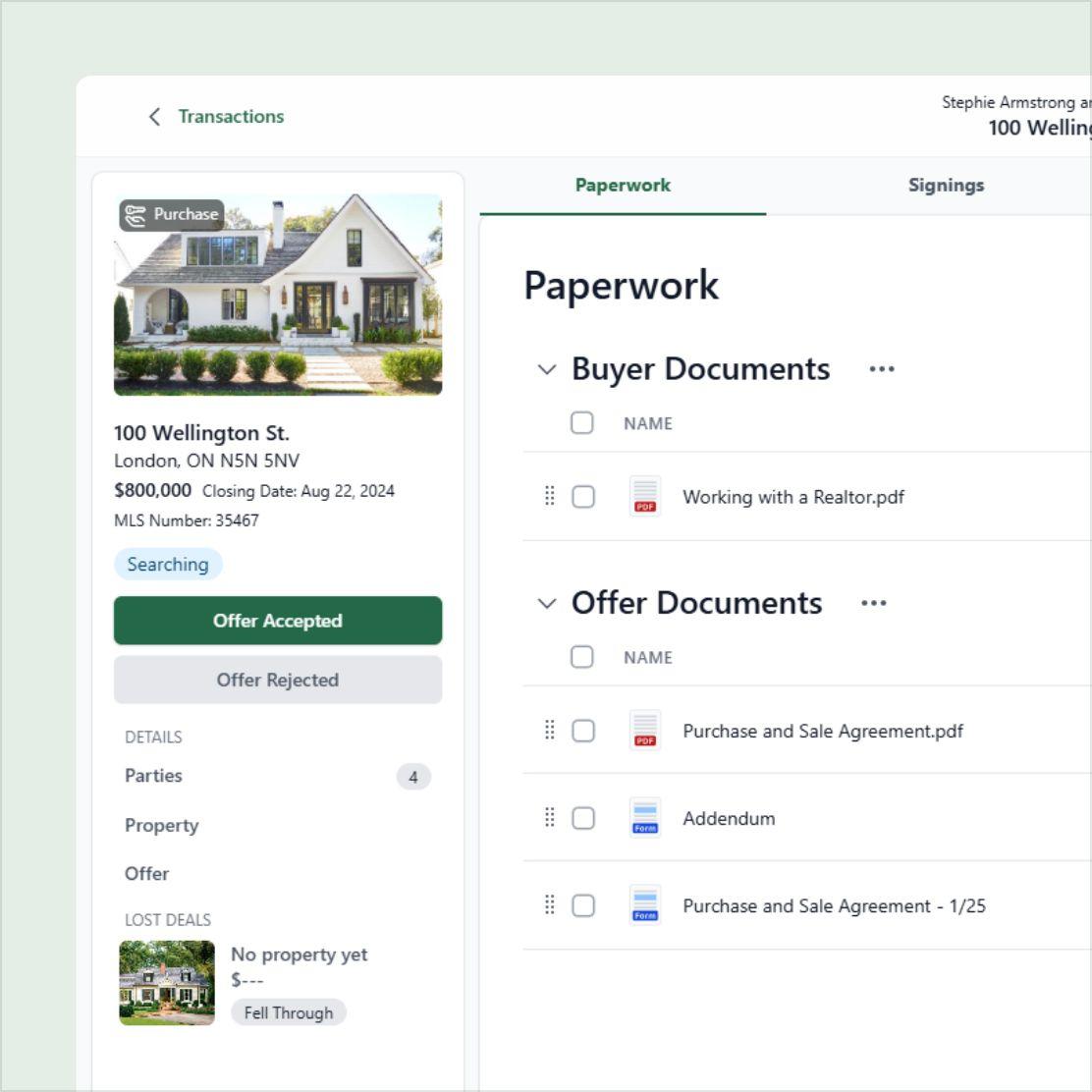
Task: Click PDF icon of Purchase and Sale Agreement.pdf
Action: coord(645,731)
